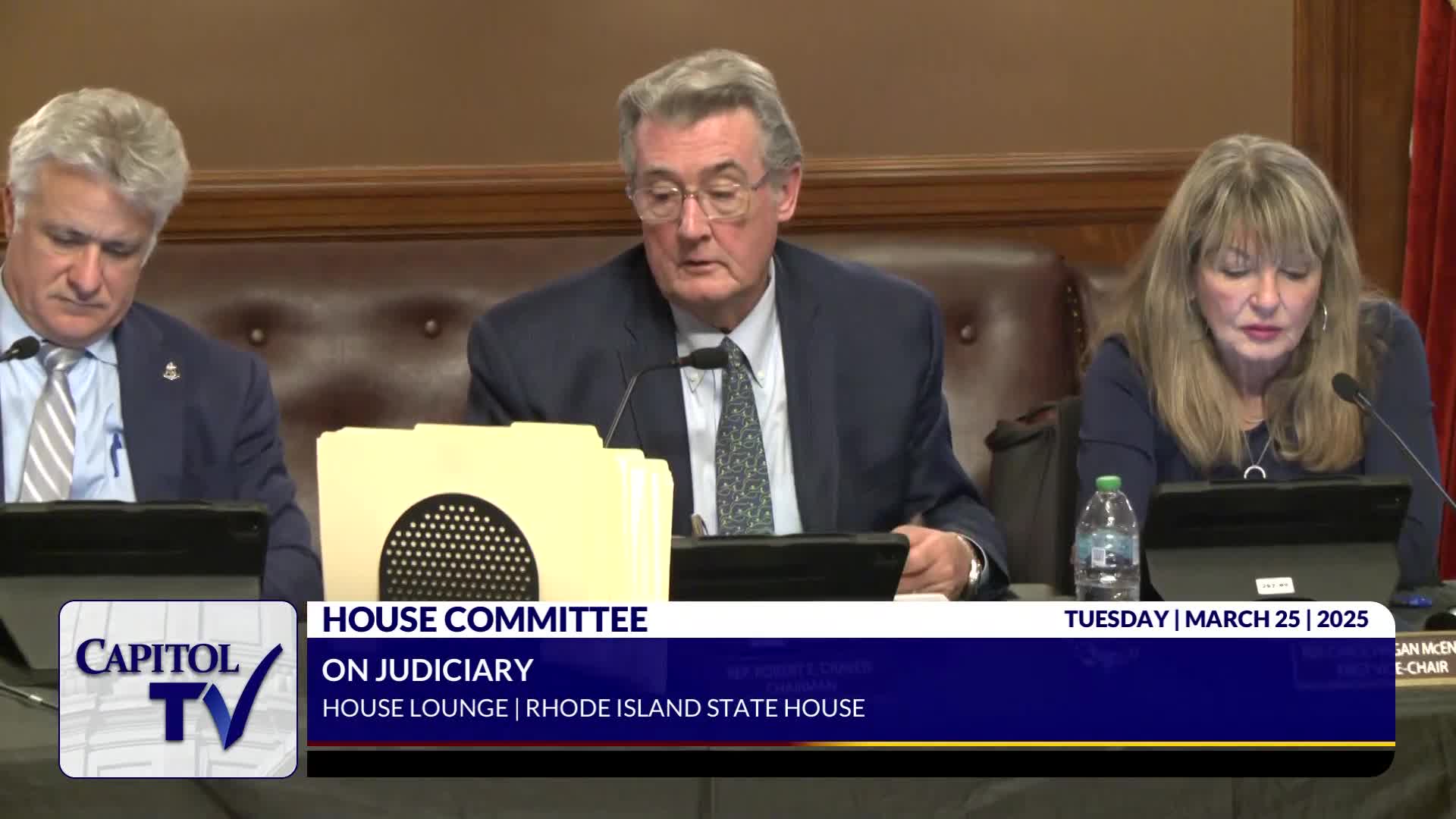
Task: Click the ON JUDICIARY subtitle text
Action: click(427, 670)
